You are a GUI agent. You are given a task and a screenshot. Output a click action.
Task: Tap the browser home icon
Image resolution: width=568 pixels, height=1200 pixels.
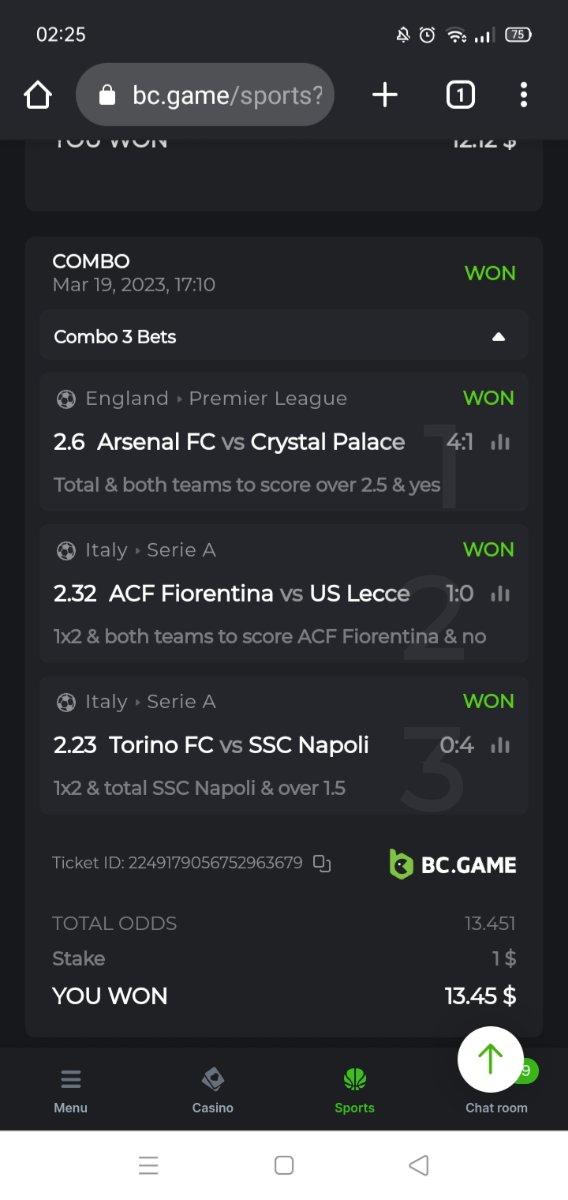pos(38,95)
